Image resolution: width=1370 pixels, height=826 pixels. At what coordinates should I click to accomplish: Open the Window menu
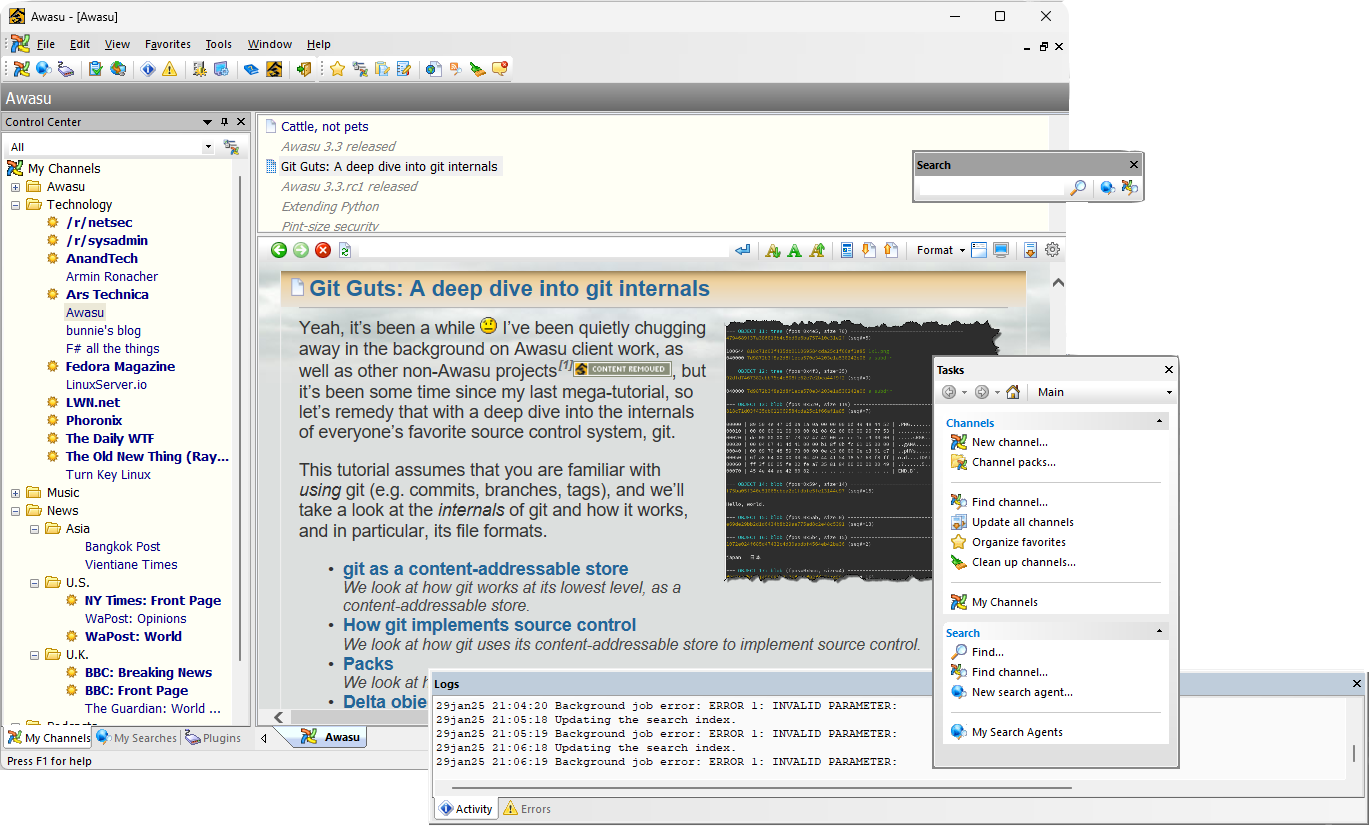(270, 44)
